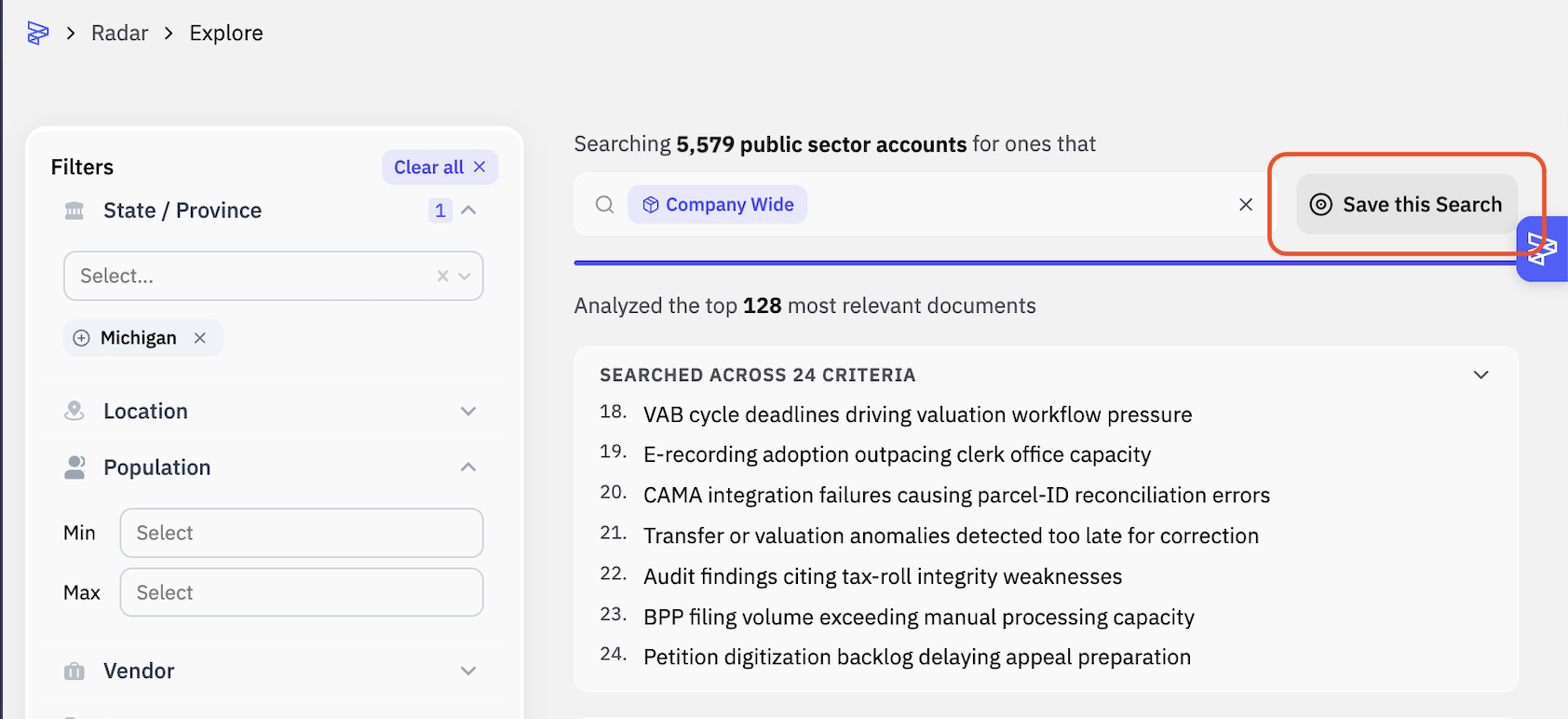Collapse the Searched Across 24 Criteria panel

tap(1481, 375)
